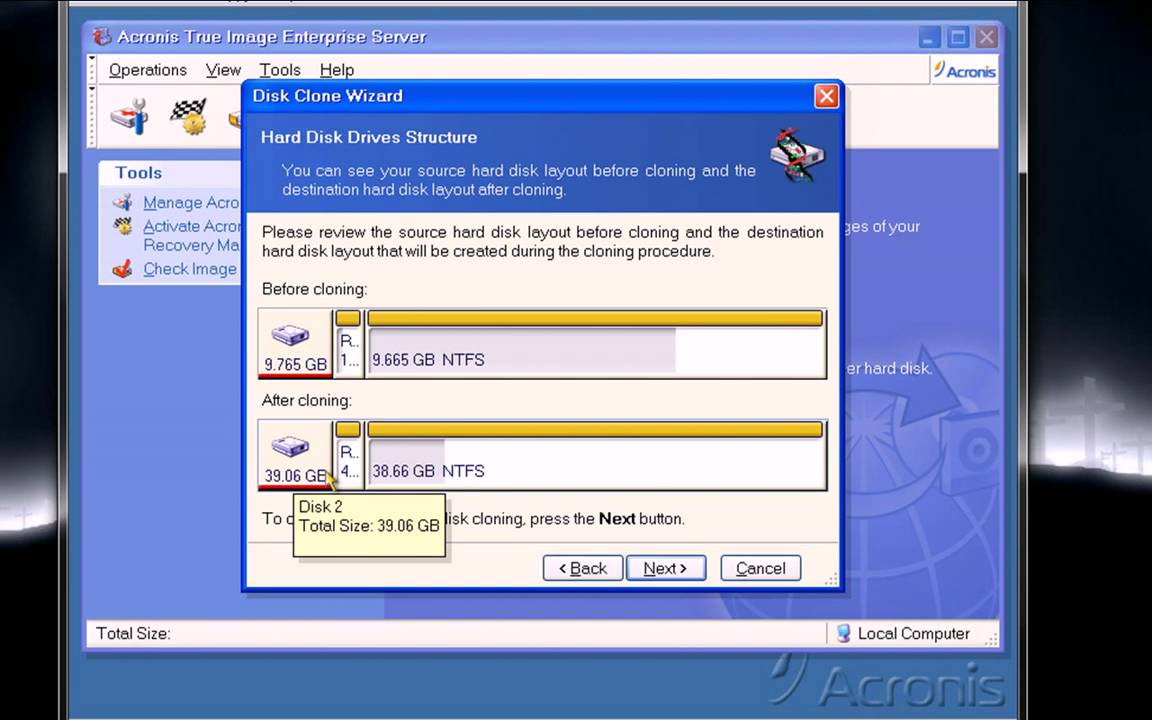This screenshot has height=720, width=1152.
Task: Select the 38.66 GB NTFS partition
Action: pos(594,455)
